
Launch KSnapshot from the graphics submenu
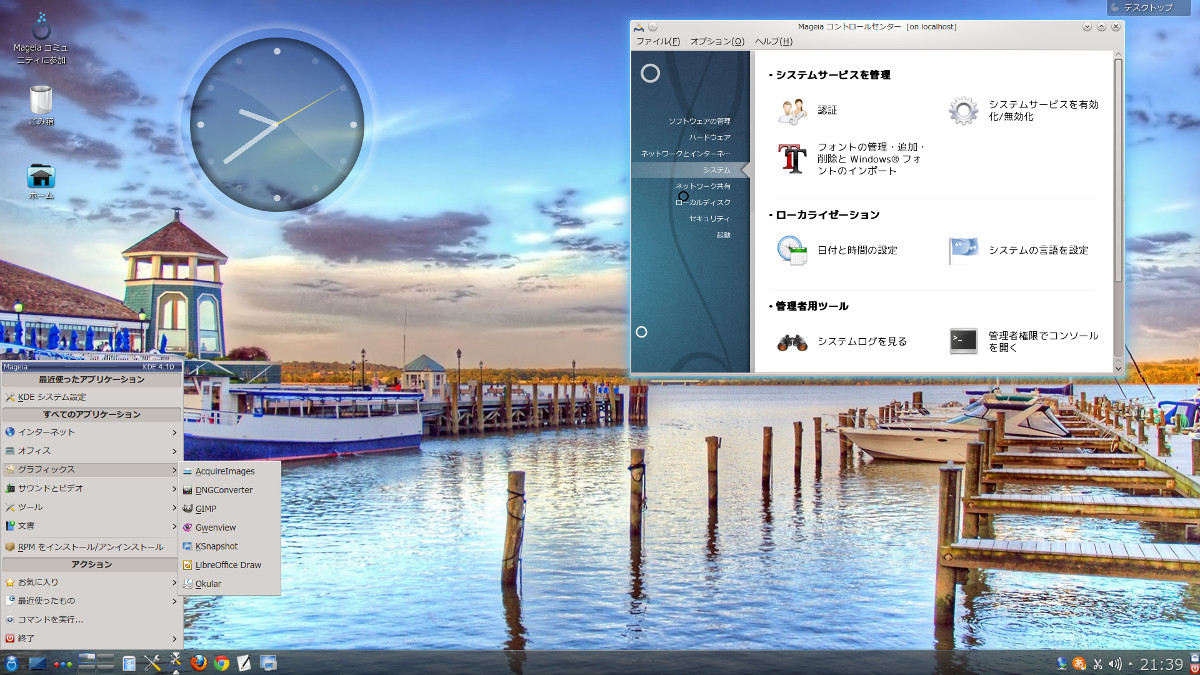[x=230, y=546]
